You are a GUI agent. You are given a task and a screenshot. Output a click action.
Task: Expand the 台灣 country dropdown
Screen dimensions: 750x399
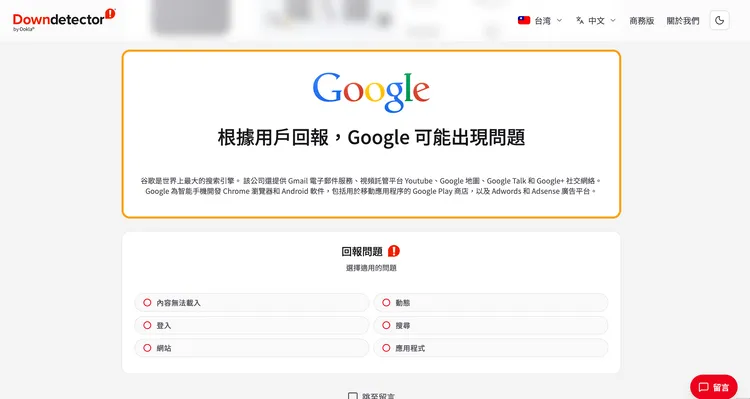pos(540,21)
